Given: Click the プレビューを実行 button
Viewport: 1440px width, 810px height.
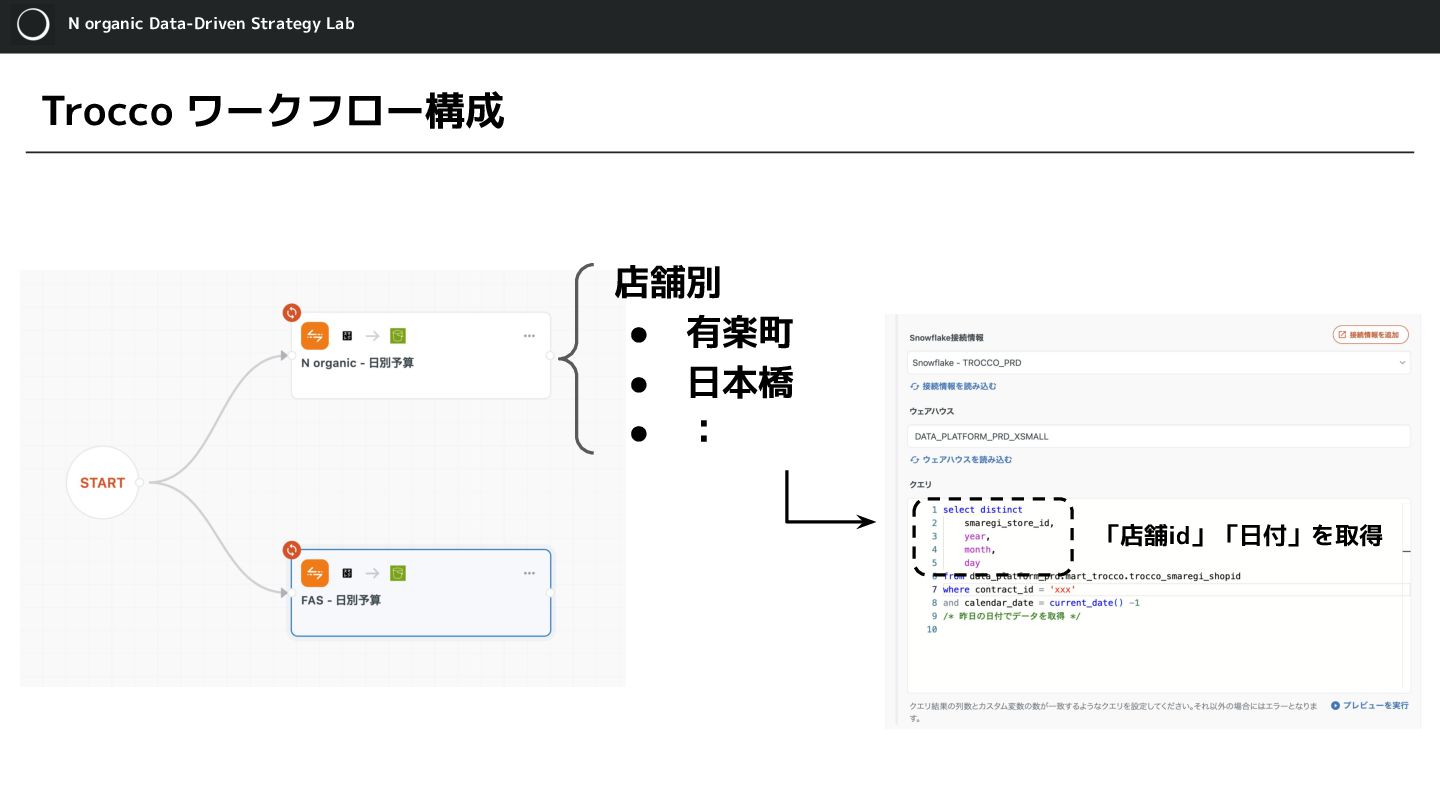Looking at the screenshot, I should click(1370, 705).
